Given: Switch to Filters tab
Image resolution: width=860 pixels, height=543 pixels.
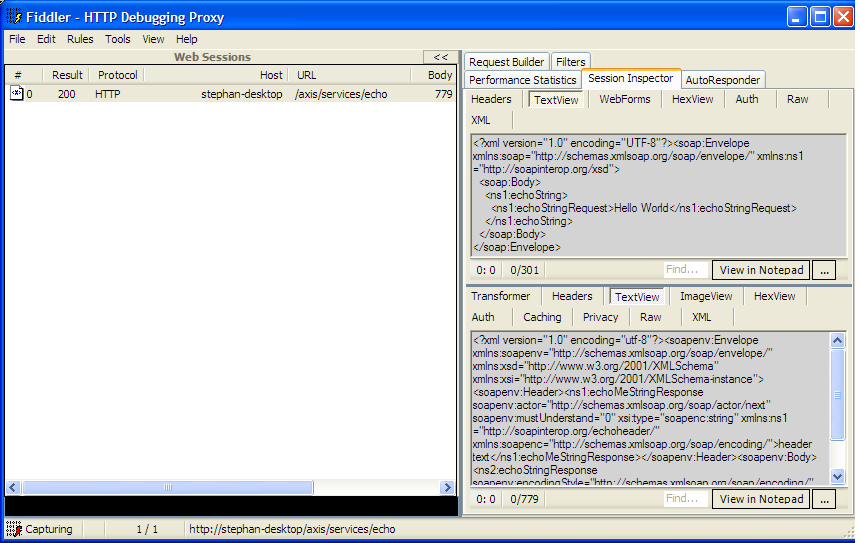Looking at the screenshot, I should pos(570,62).
